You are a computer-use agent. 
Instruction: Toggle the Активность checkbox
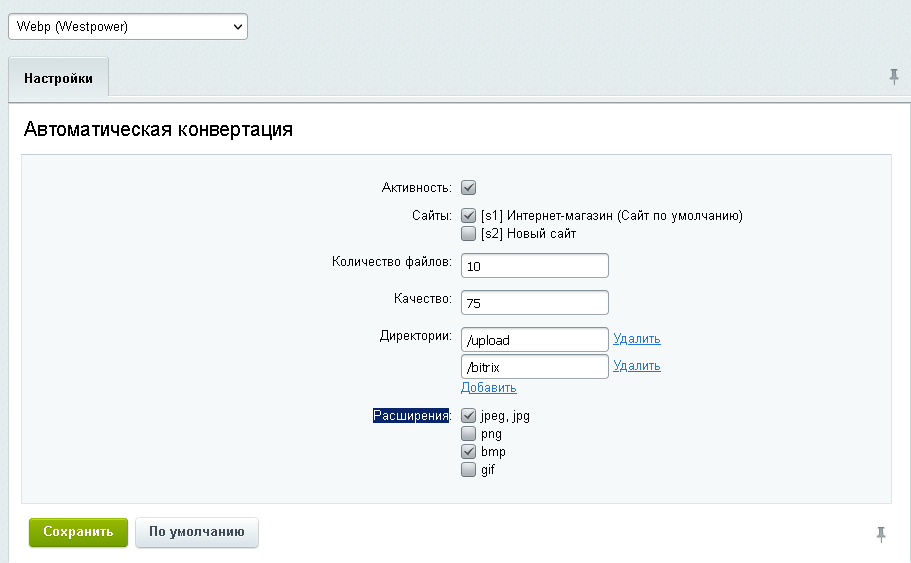468,187
